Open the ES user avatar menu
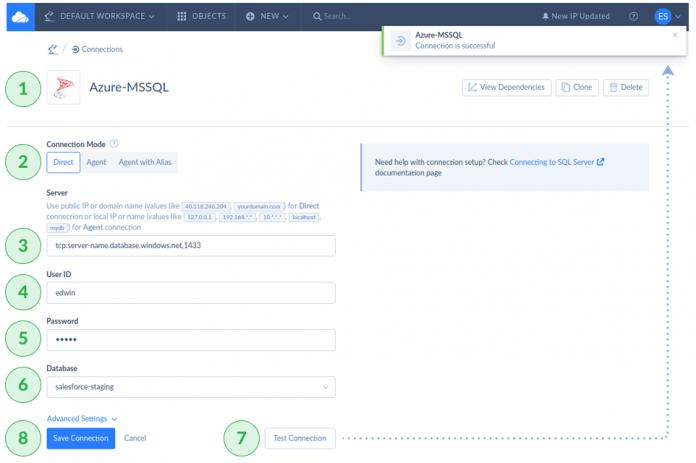 (664, 16)
